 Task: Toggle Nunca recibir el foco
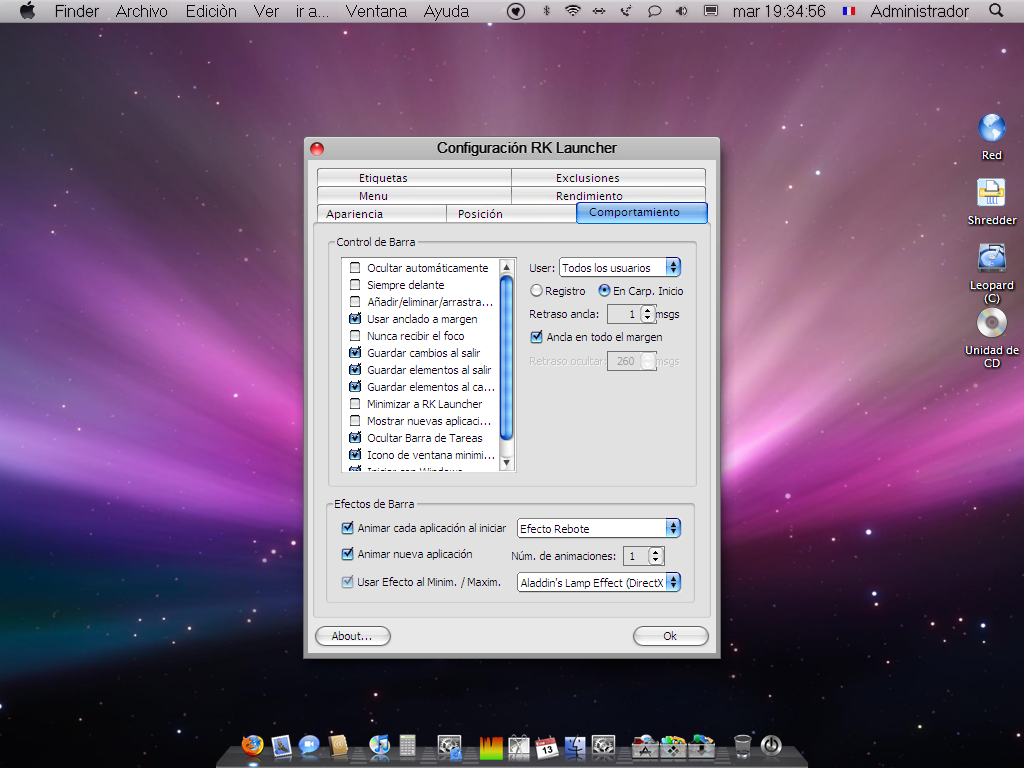click(x=355, y=336)
